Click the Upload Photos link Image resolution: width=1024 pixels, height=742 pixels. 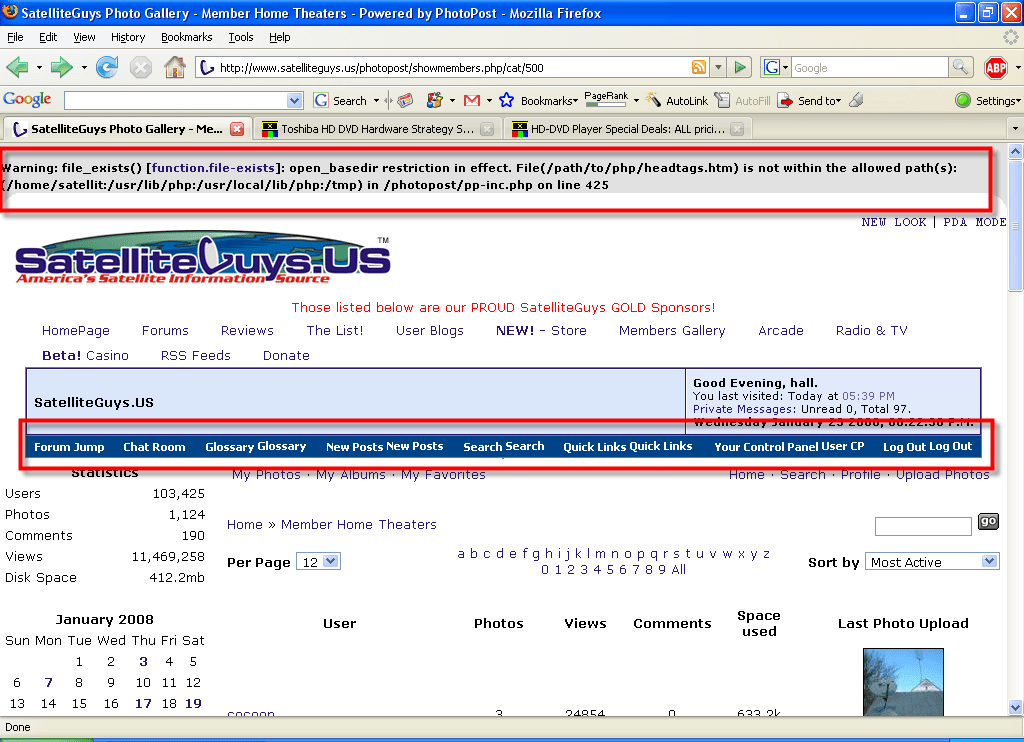click(x=942, y=475)
